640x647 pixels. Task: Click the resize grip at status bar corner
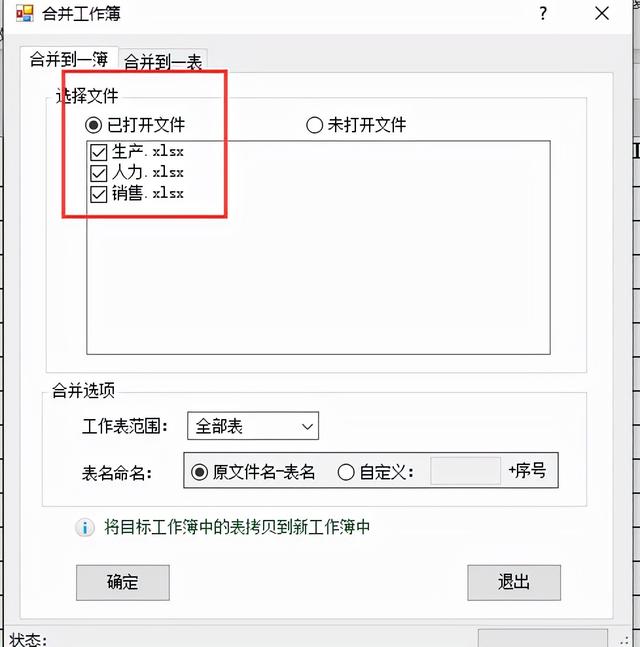(x=625, y=641)
